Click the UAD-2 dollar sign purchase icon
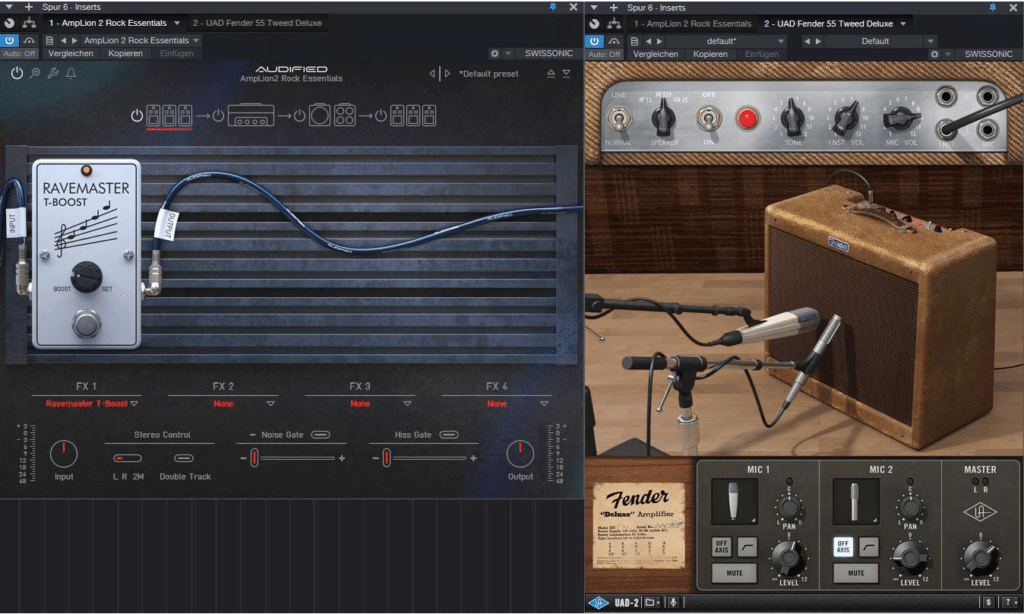Screen dimensions: 1024x614 [x=988, y=602]
